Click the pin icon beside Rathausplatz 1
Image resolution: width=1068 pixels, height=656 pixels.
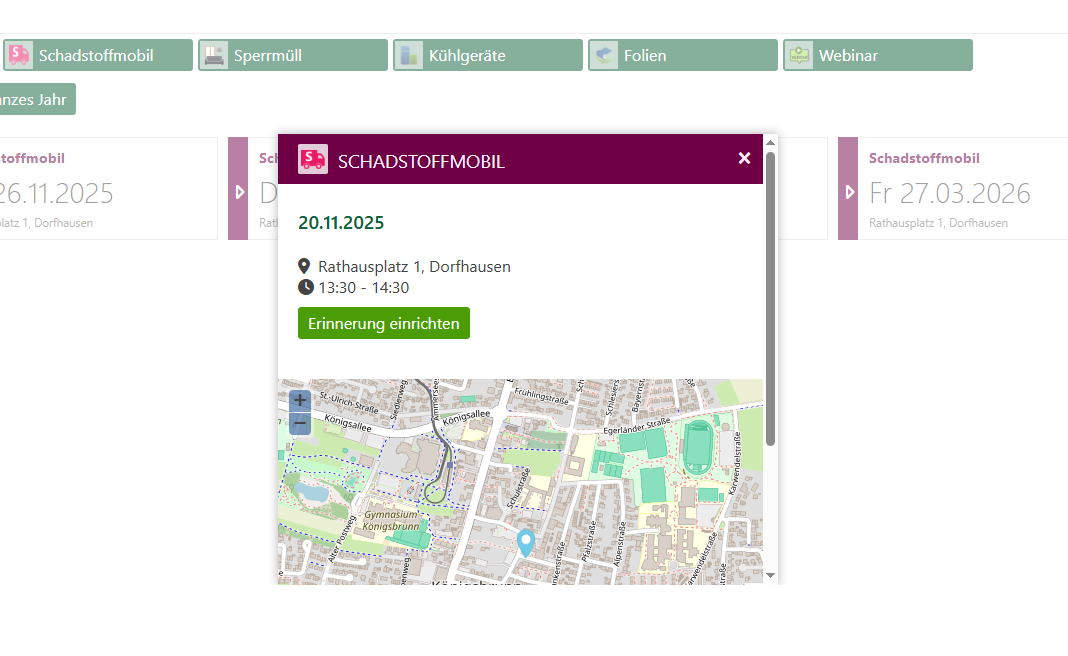point(305,267)
